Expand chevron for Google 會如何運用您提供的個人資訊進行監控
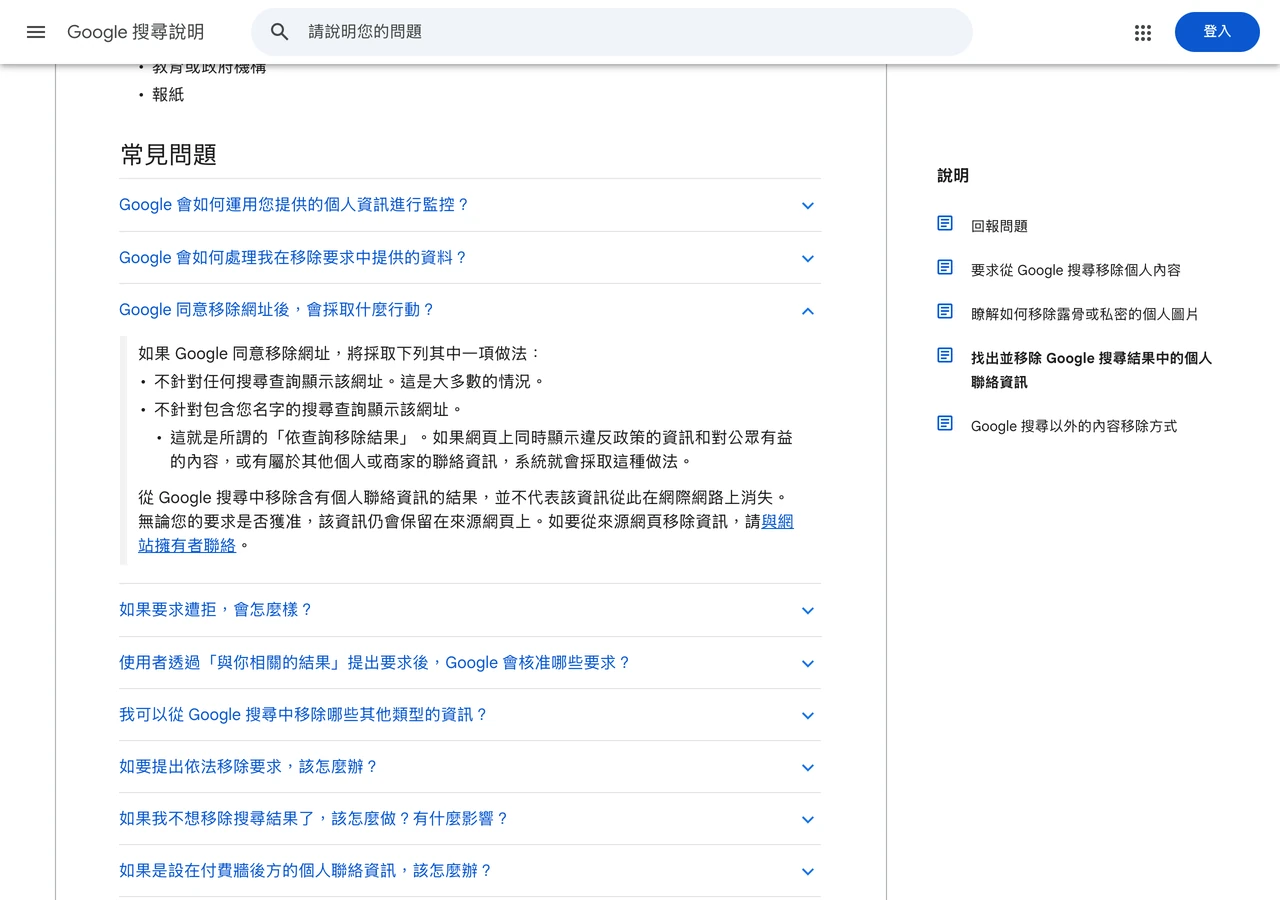Image resolution: width=1280 pixels, height=900 pixels. click(x=808, y=206)
